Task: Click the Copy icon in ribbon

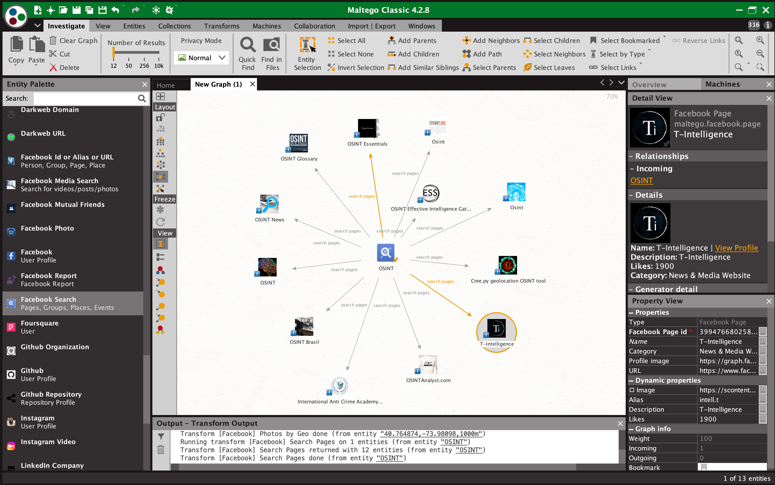Action: [x=16, y=45]
